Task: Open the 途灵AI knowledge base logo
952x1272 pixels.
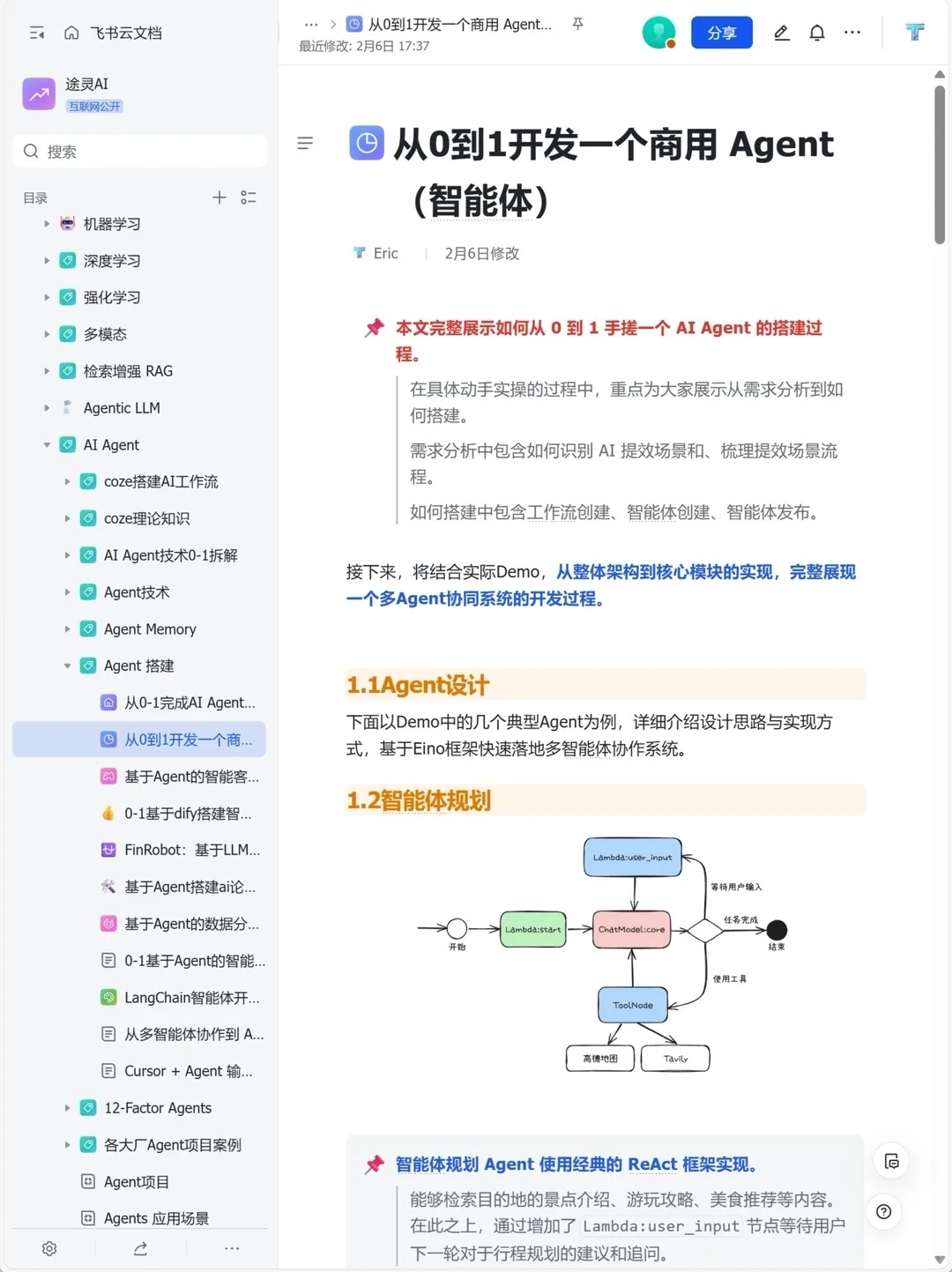Action: [39, 93]
